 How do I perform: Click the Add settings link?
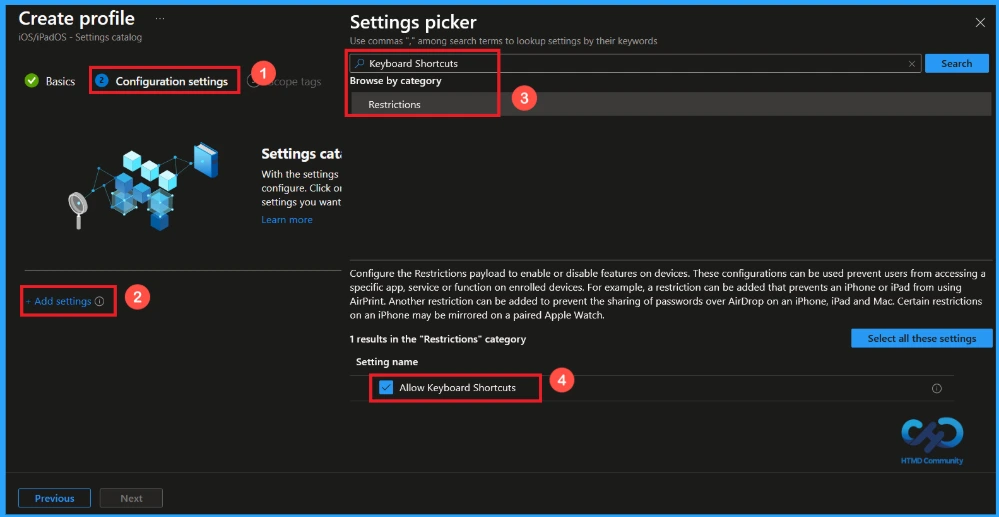[58, 302]
